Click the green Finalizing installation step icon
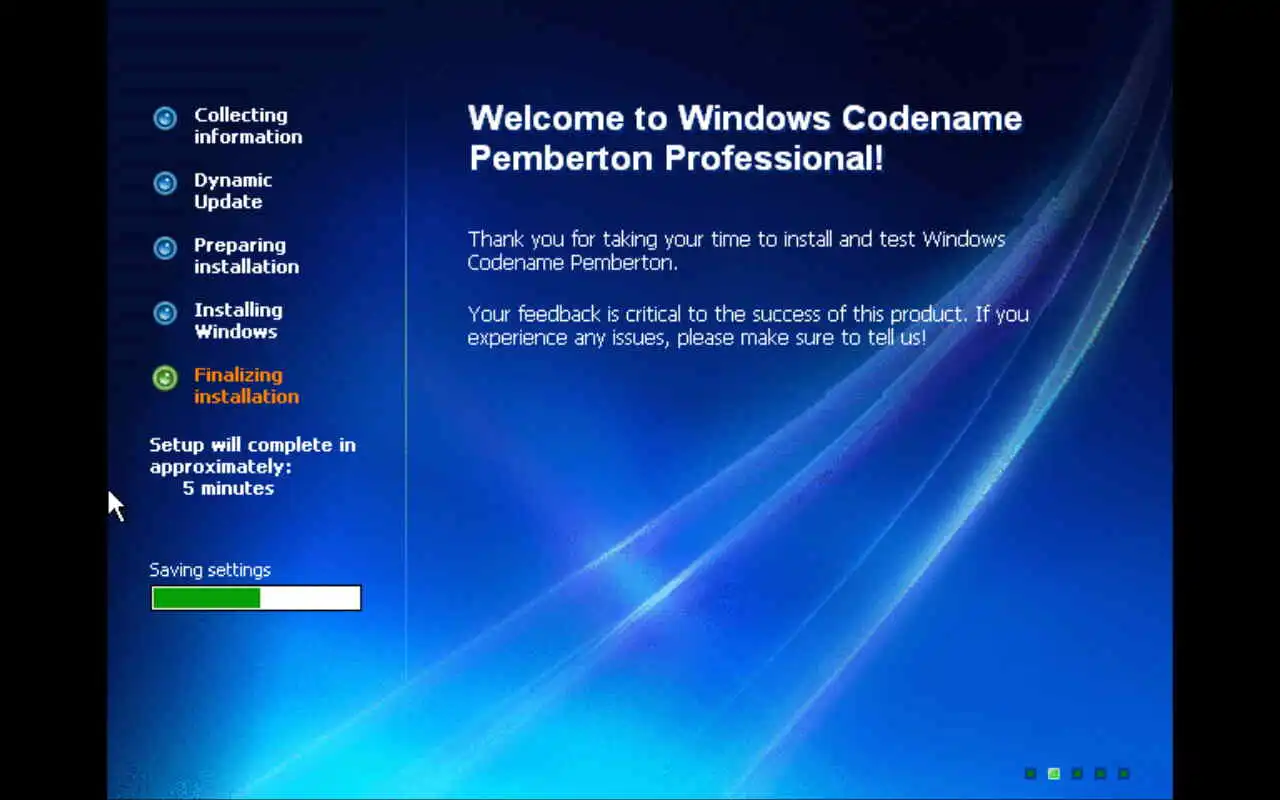This screenshot has height=800, width=1280. click(x=165, y=378)
